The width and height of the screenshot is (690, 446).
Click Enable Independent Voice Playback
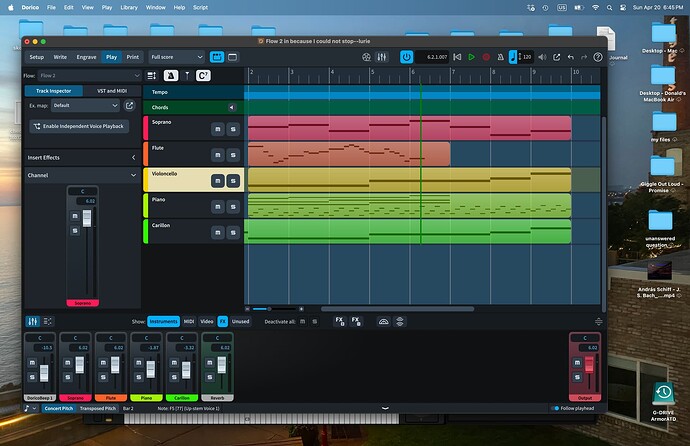pos(79,126)
